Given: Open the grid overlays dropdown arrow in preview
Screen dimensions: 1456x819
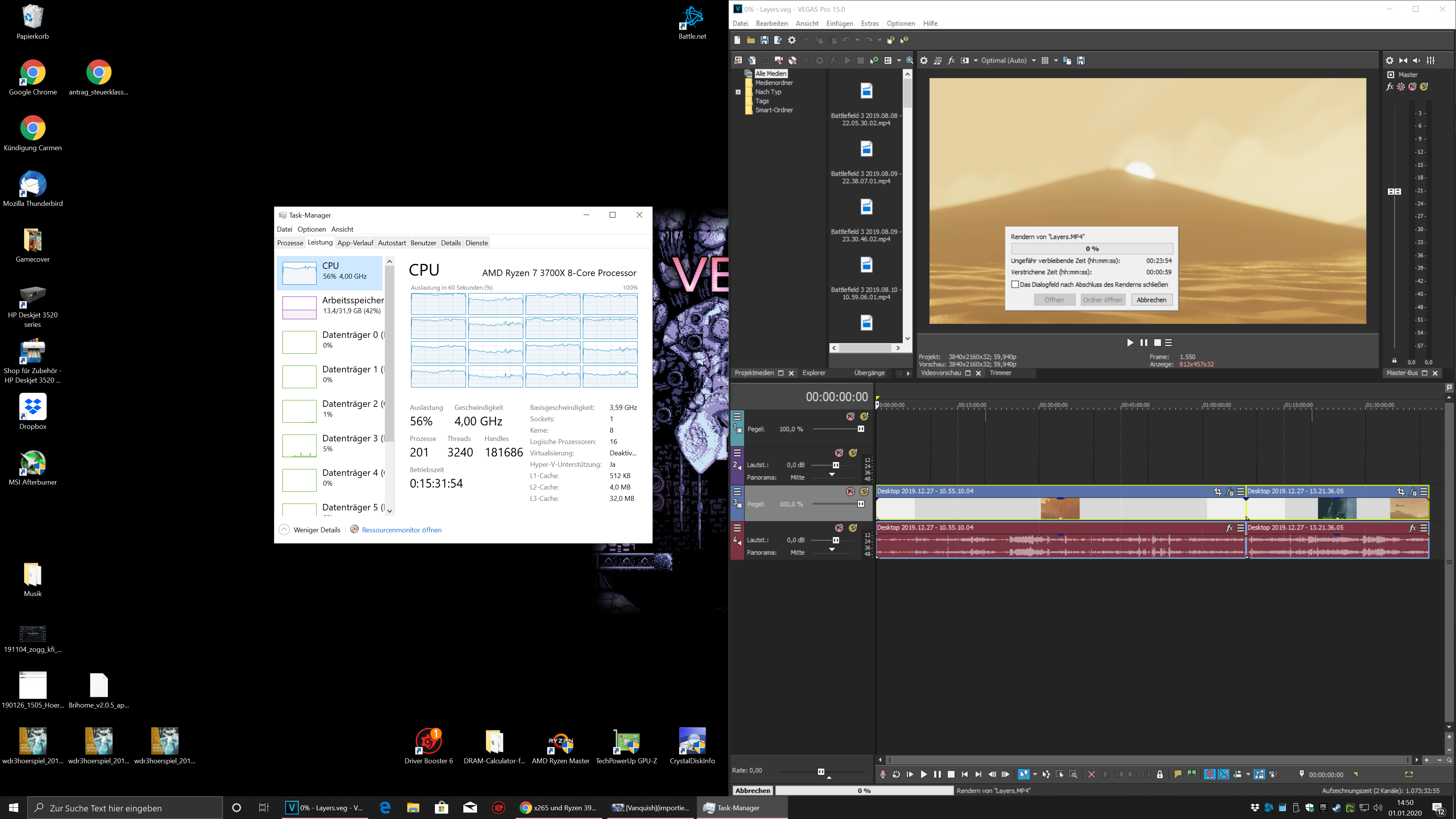Looking at the screenshot, I should [x=1056, y=61].
